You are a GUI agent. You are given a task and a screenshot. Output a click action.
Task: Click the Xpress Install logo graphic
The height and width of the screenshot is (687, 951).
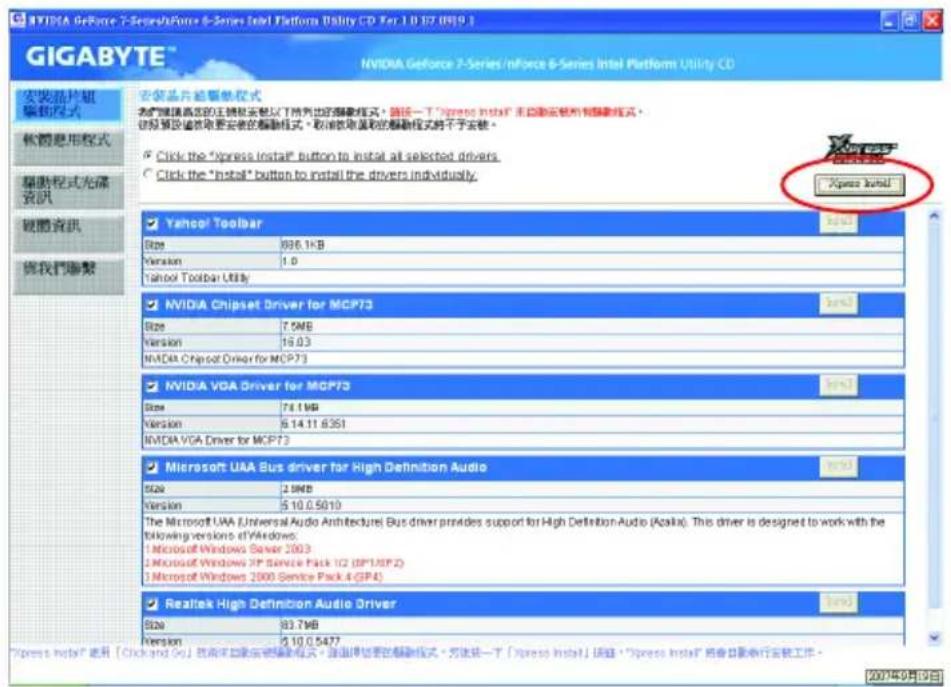pyautogui.click(x=860, y=149)
